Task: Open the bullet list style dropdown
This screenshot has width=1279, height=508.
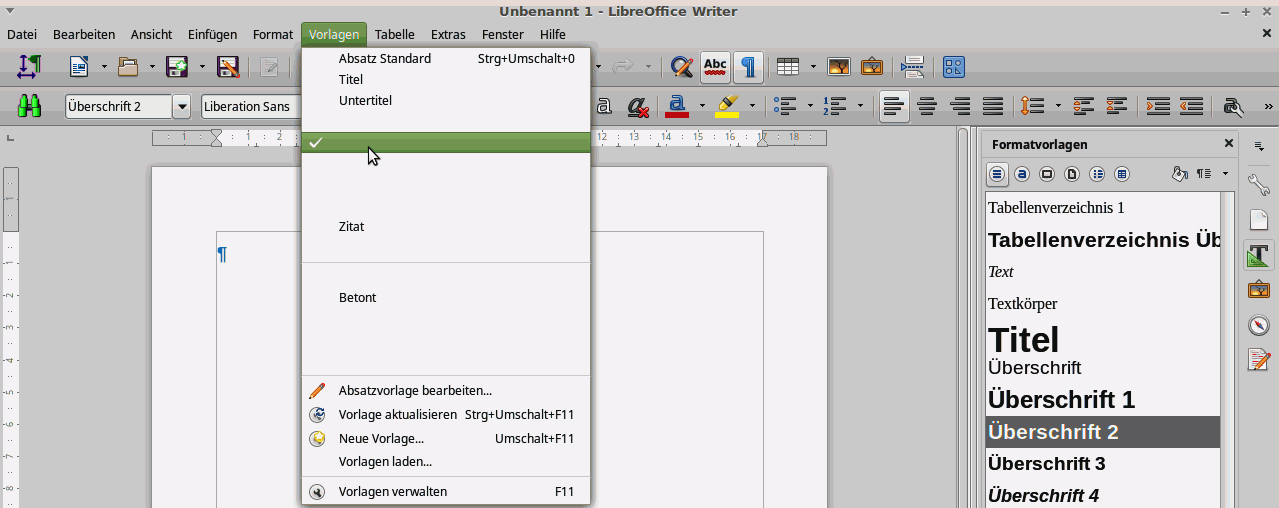Action: (x=808, y=106)
